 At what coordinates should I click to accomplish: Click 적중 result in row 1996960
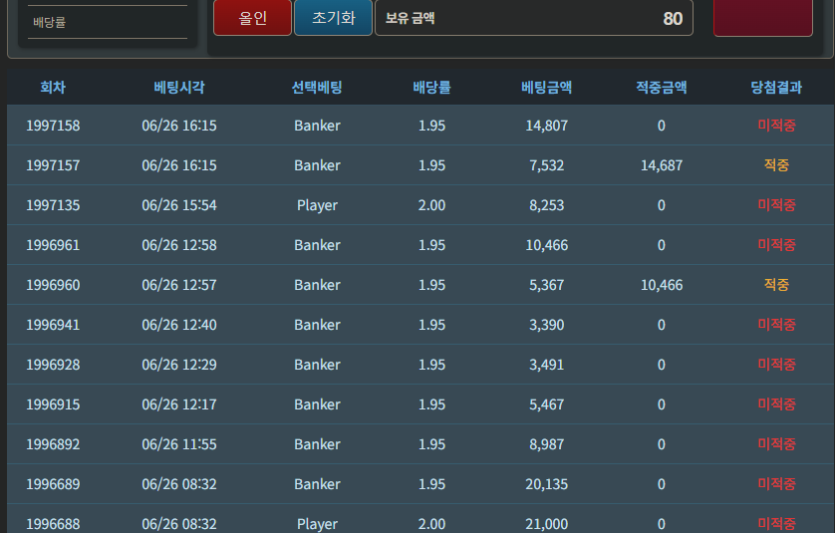[776, 285]
